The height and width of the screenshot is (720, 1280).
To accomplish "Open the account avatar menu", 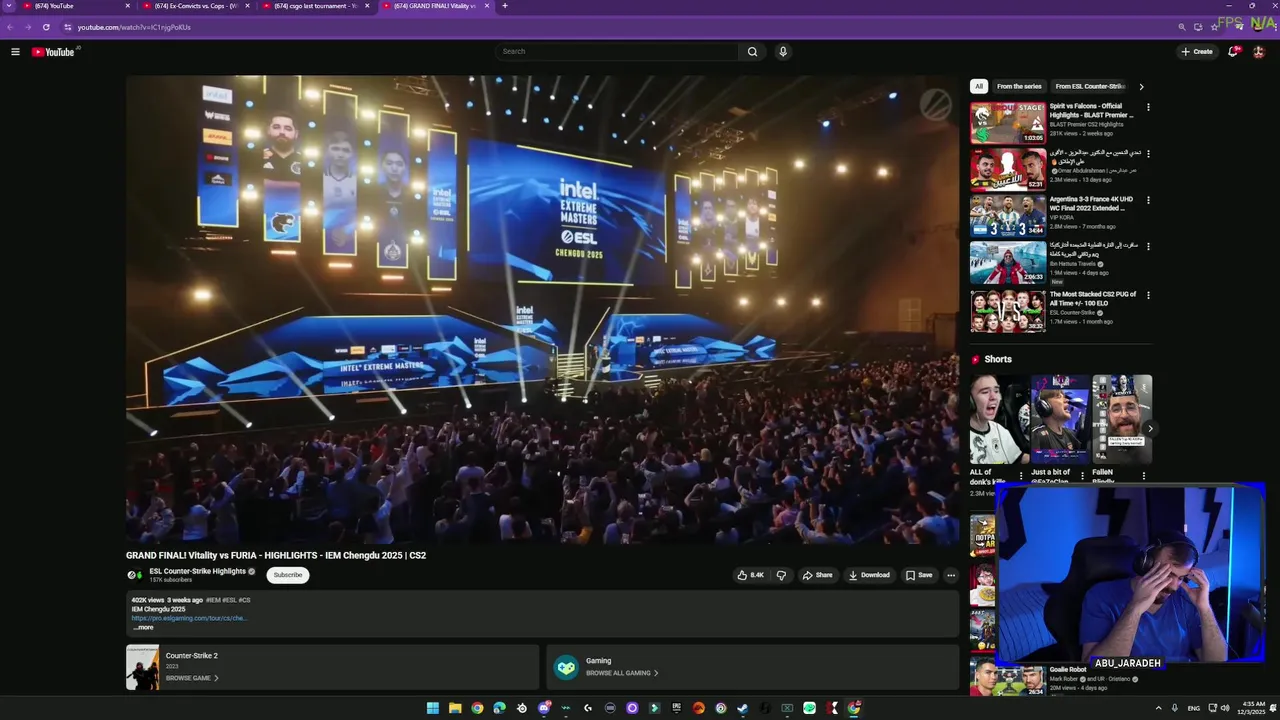I will pyautogui.click(x=1259, y=52).
